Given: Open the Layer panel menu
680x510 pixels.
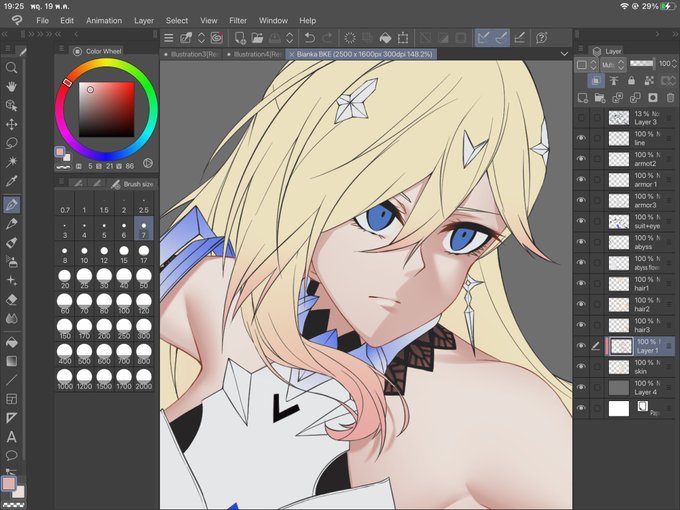Looking at the screenshot, I should [x=580, y=49].
